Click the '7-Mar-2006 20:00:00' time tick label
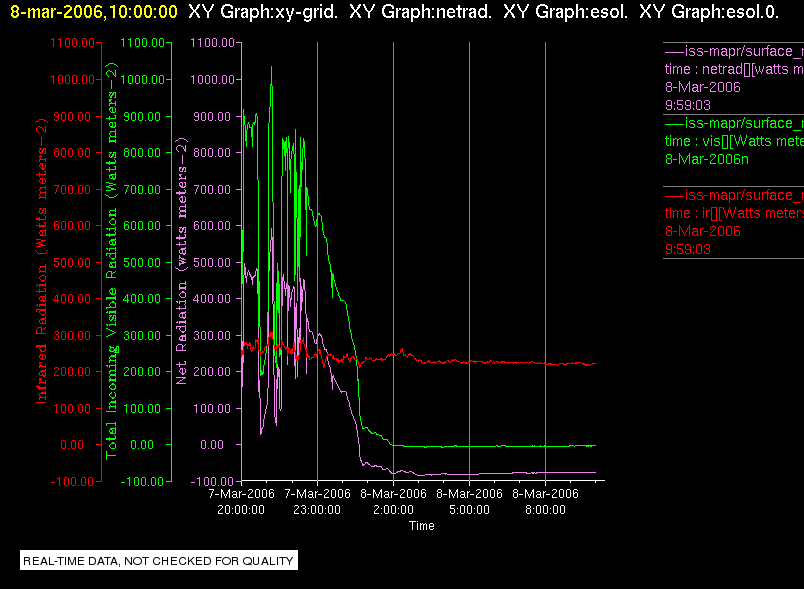 point(242,501)
